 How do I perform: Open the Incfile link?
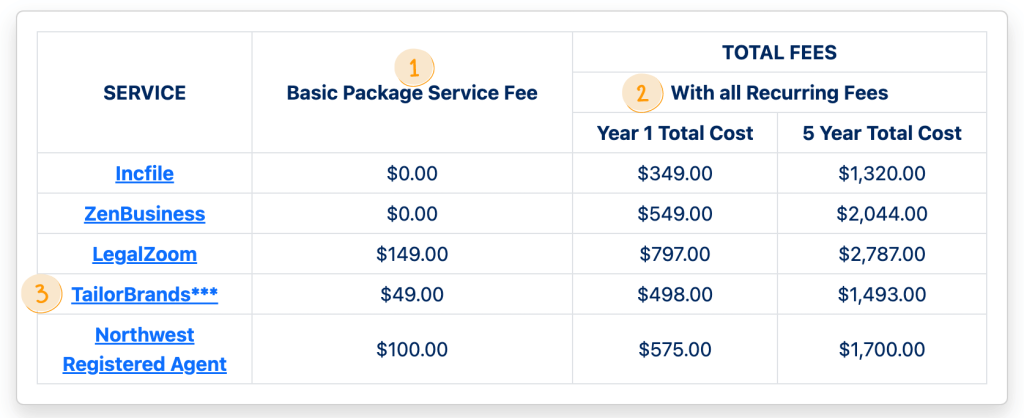[145, 174]
